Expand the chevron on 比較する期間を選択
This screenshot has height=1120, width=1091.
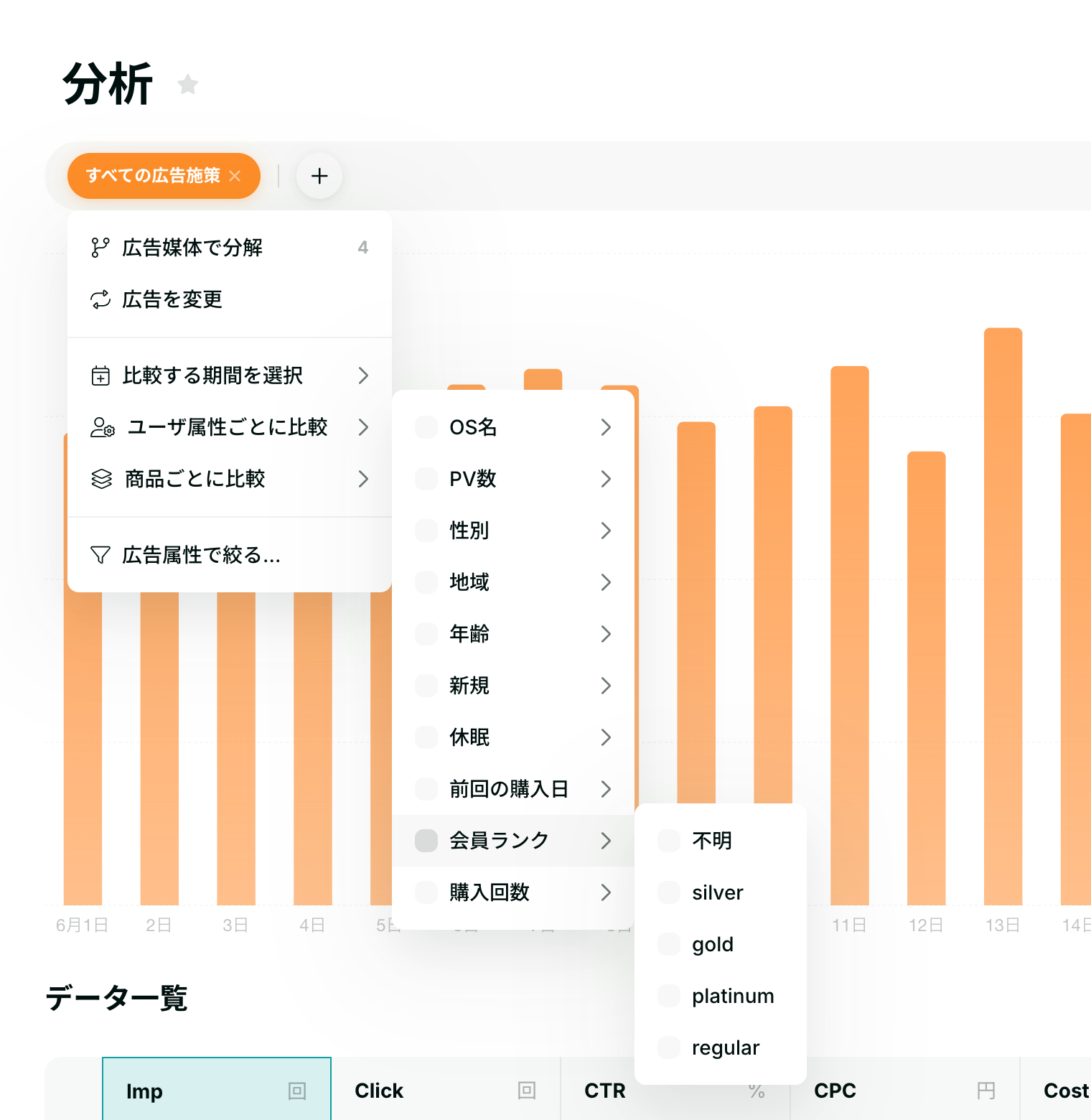pyautogui.click(x=363, y=375)
